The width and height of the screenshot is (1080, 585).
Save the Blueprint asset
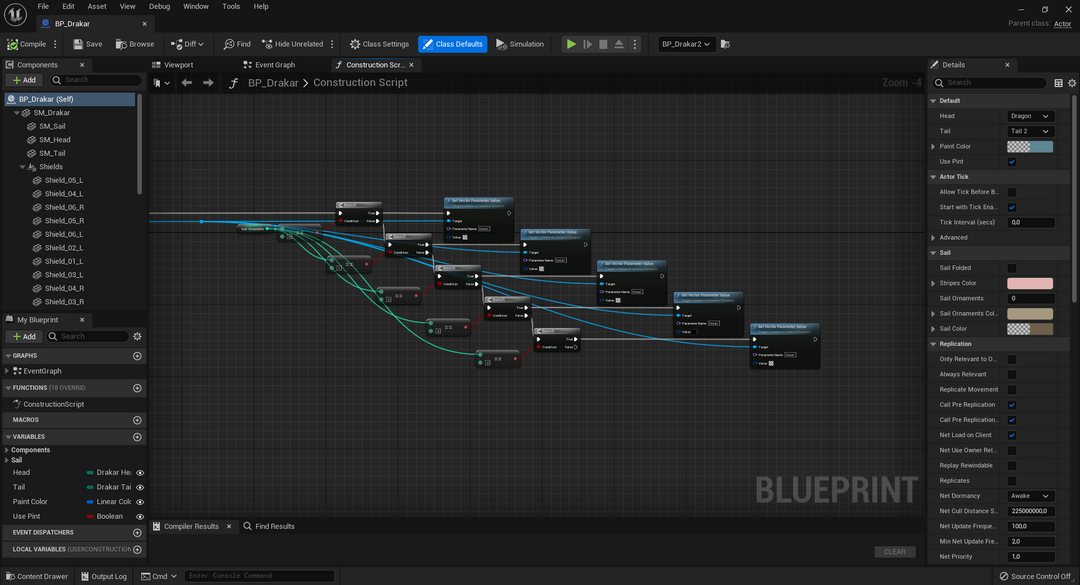click(88, 44)
